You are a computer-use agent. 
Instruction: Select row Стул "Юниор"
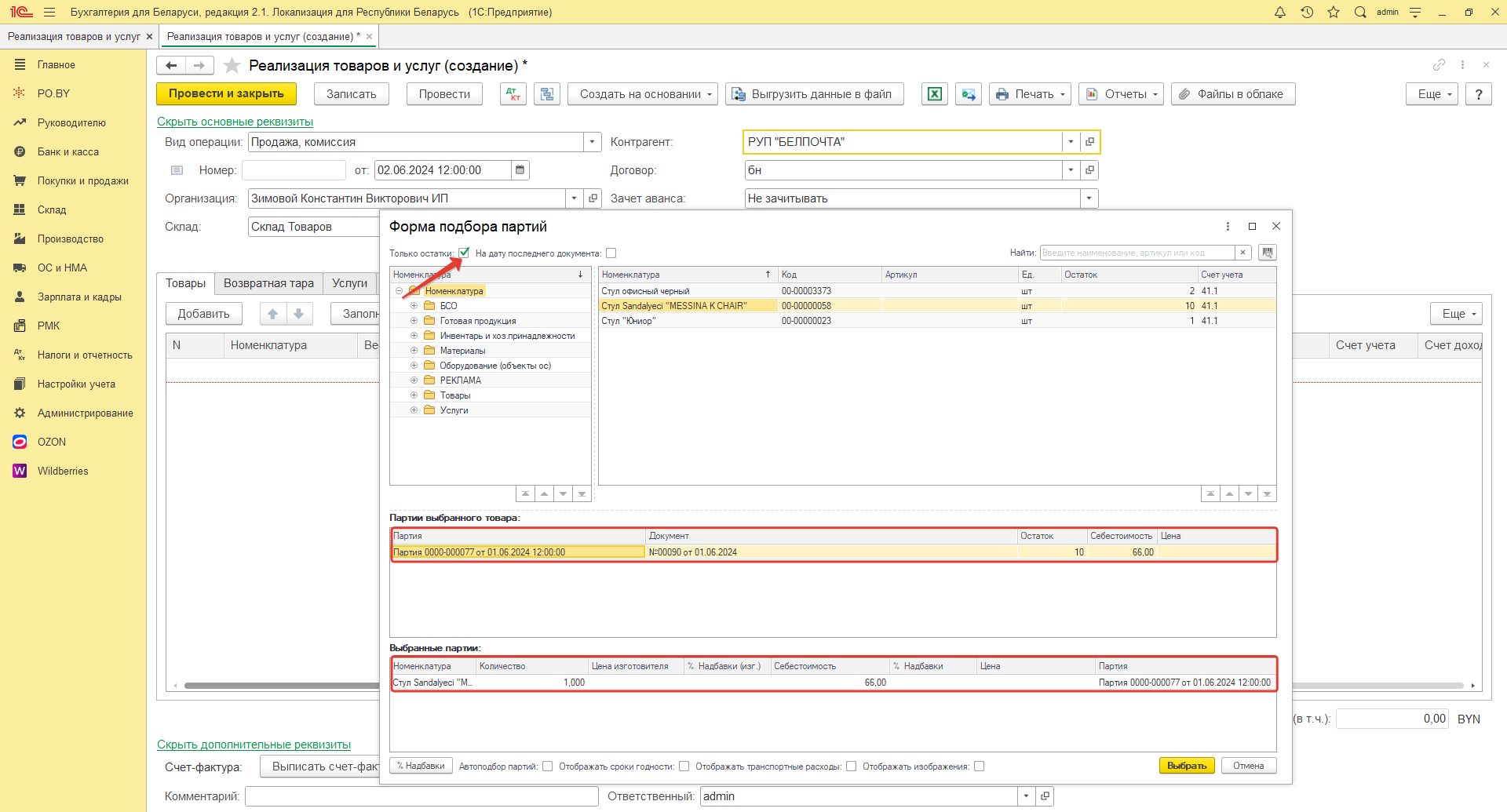(937, 321)
